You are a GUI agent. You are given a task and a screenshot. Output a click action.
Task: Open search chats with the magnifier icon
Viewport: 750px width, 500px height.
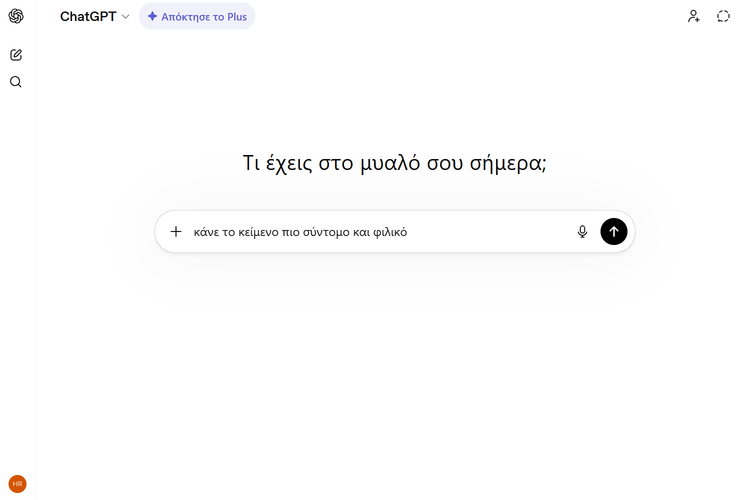pyautogui.click(x=16, y=82)
